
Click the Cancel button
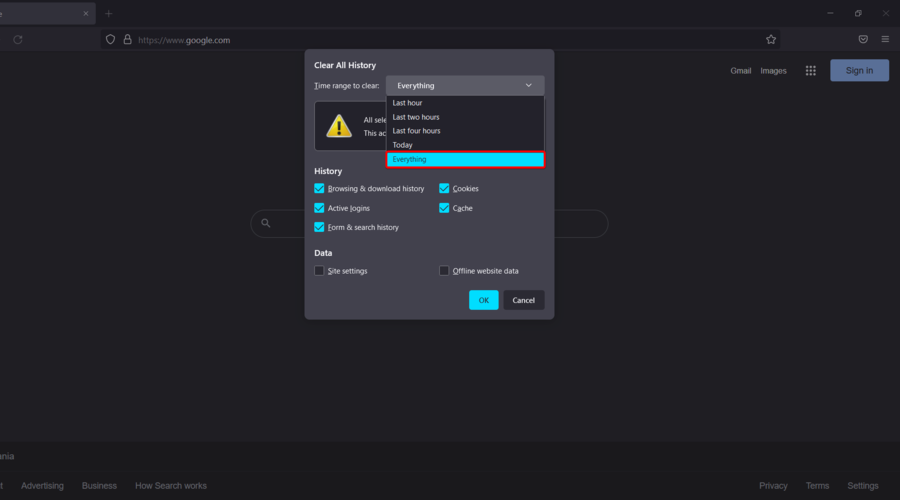tap(524, 300)
